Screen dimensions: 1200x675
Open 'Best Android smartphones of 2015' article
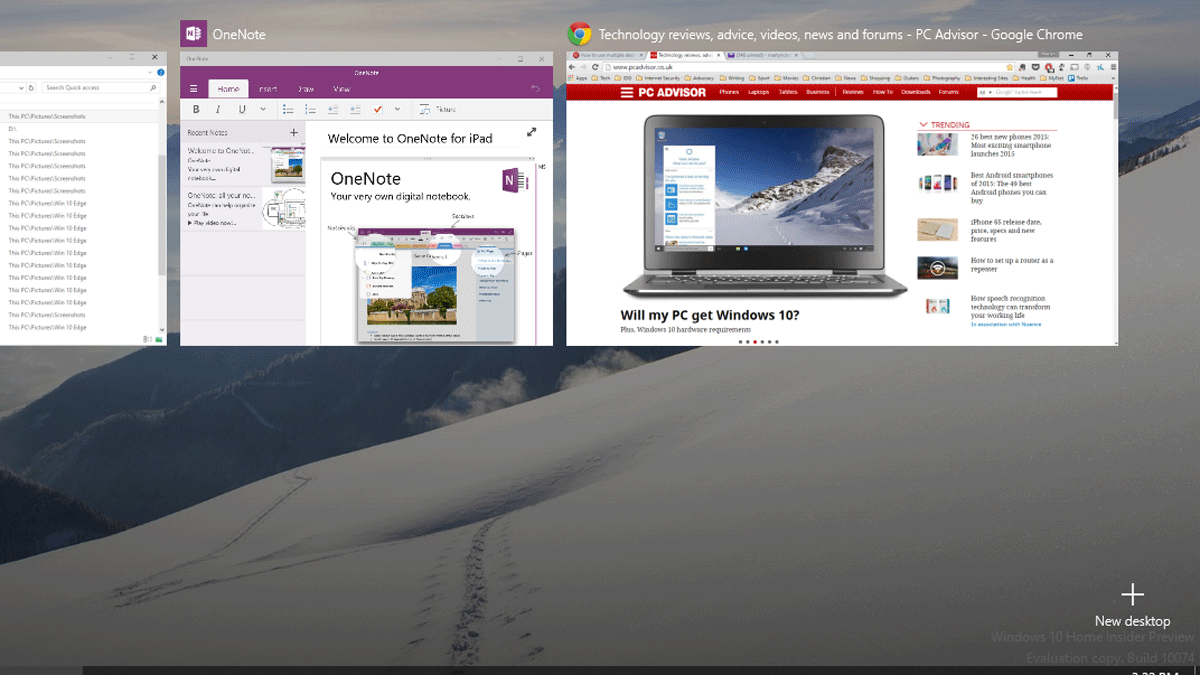(x=1012, y=187)
